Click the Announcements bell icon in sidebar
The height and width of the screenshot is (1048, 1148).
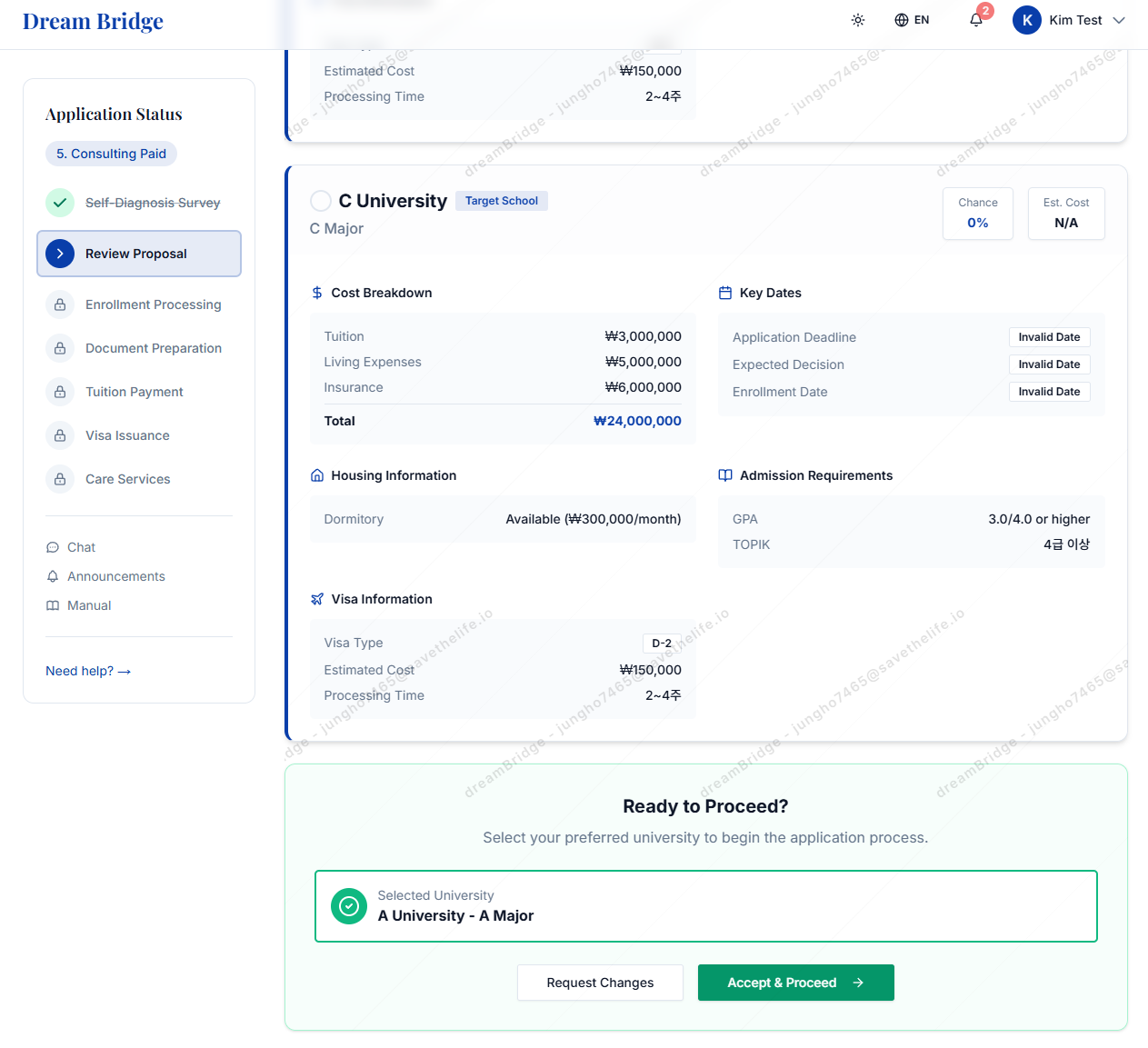click(x=53, y=576)
